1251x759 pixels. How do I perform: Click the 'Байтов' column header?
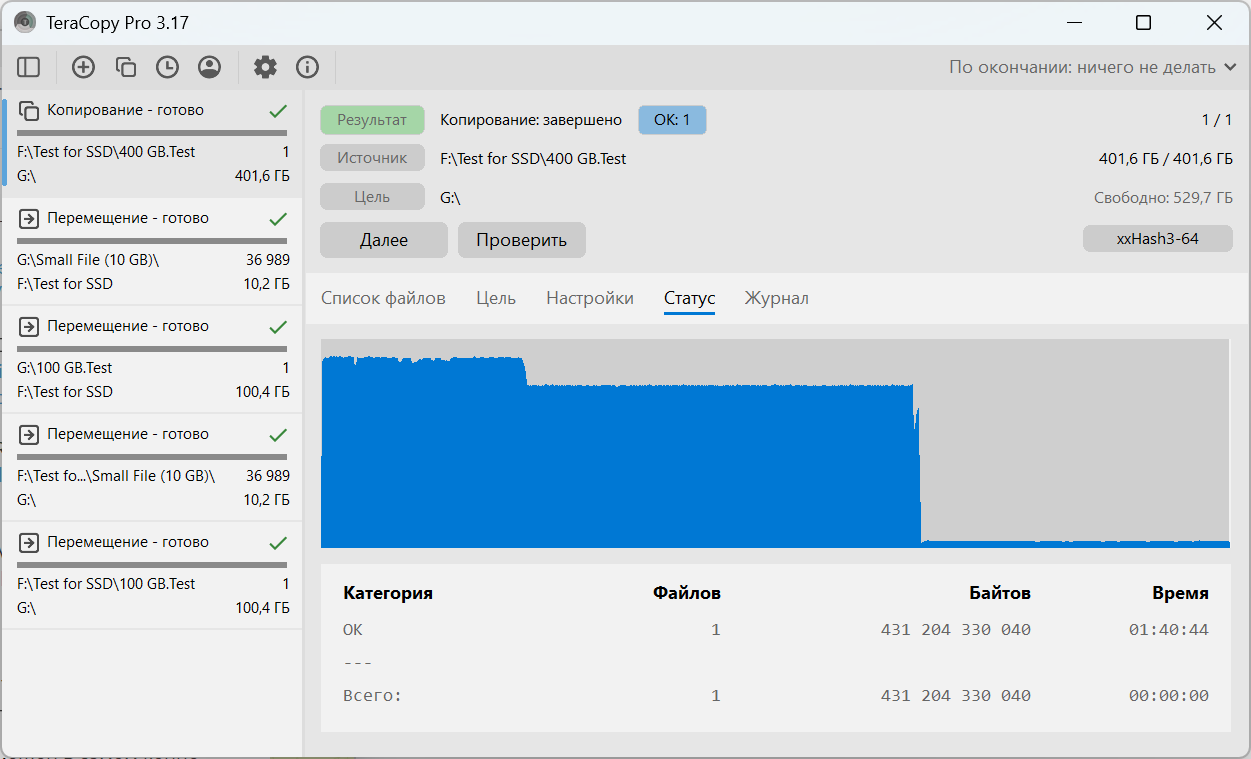[1000, 593]
